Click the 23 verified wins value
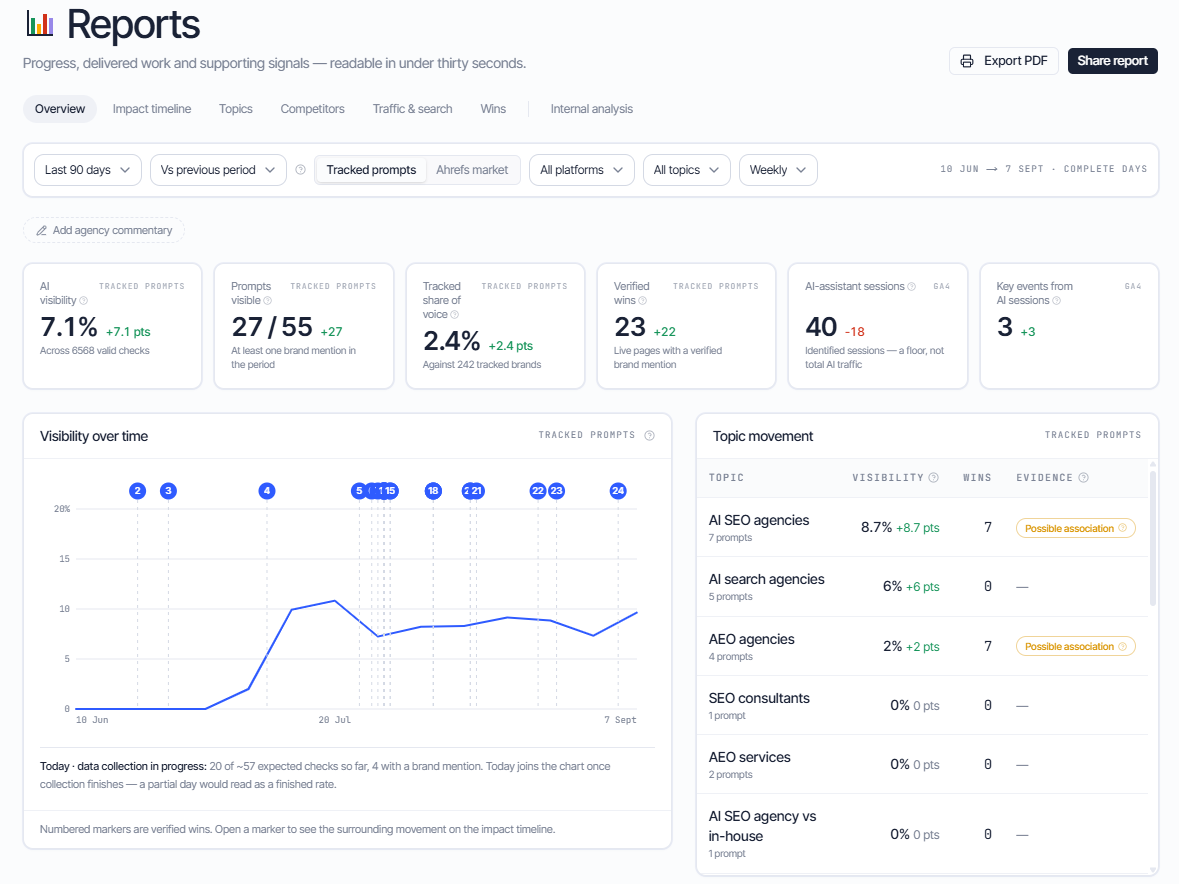 [x=629, y=327]
